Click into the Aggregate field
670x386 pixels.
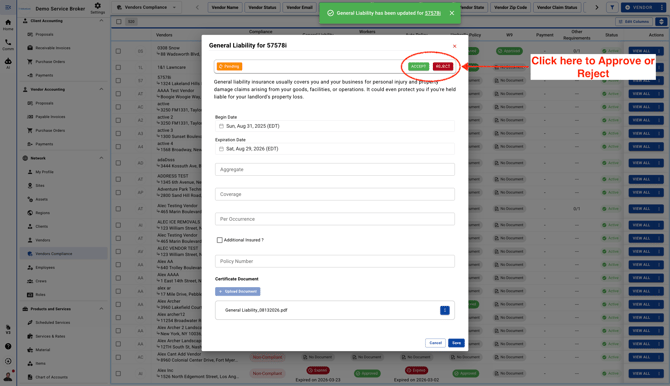(x=335, y=170)
